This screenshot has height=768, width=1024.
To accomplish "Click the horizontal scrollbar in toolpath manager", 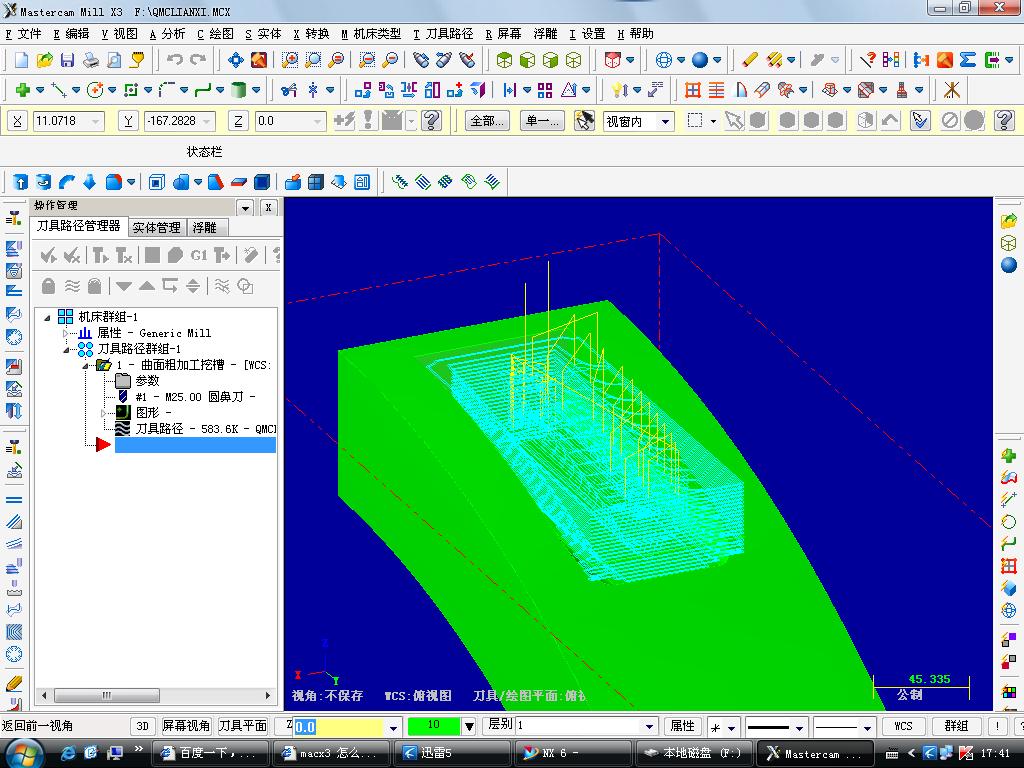I will tap(107, 696).
